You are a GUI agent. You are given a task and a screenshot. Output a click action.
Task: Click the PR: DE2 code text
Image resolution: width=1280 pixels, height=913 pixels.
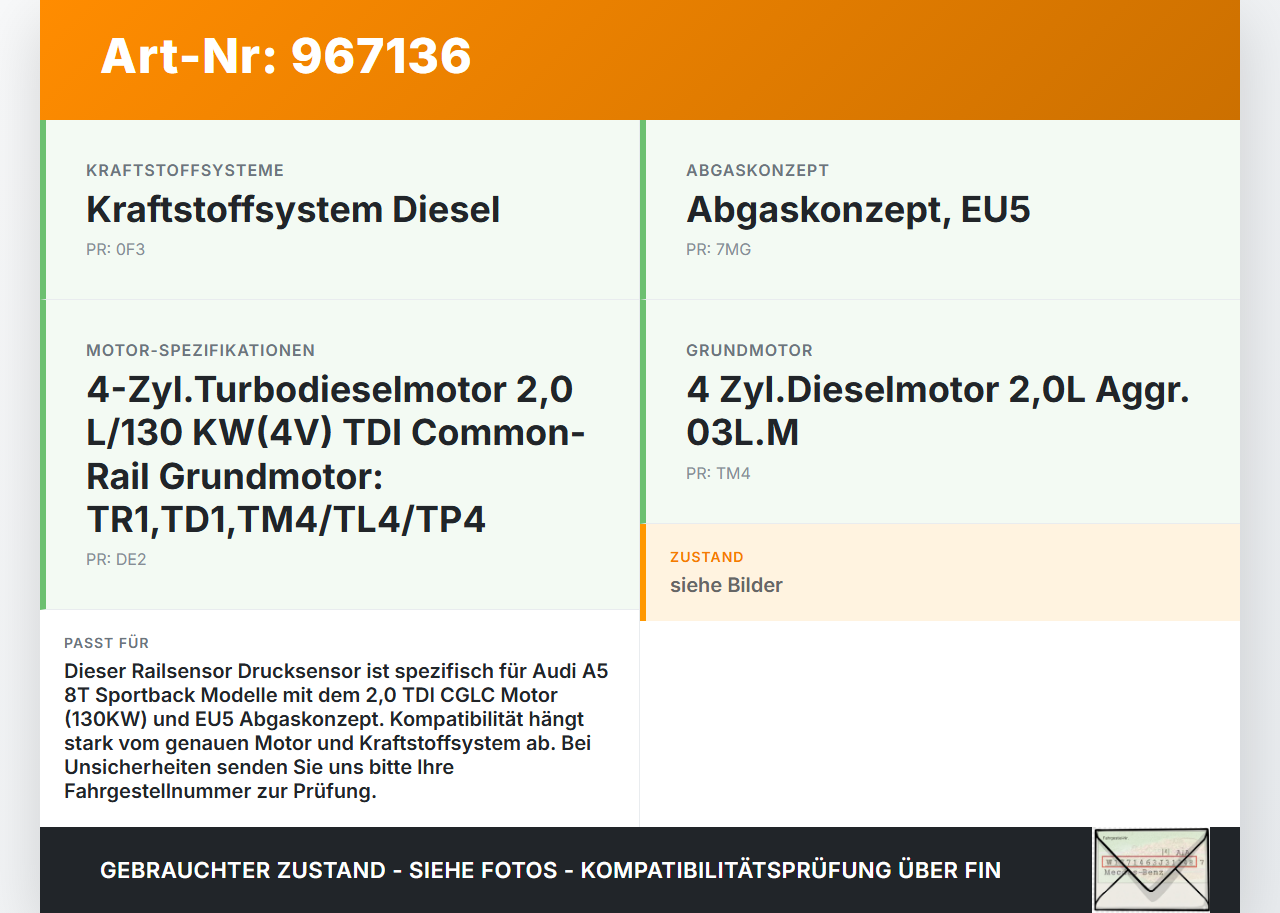click(116, 559)
